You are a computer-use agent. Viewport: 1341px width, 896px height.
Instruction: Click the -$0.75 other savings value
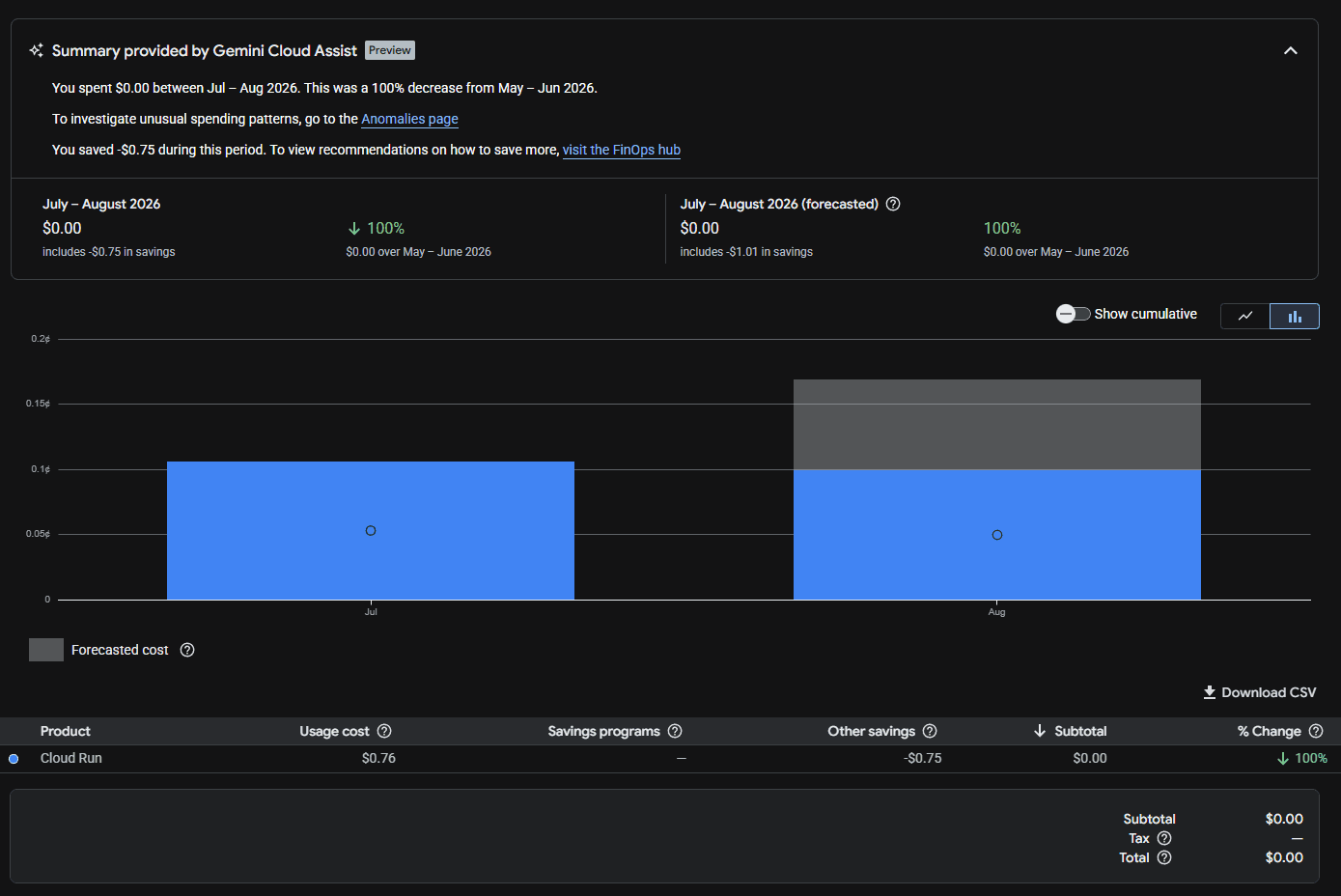point(922,758)
